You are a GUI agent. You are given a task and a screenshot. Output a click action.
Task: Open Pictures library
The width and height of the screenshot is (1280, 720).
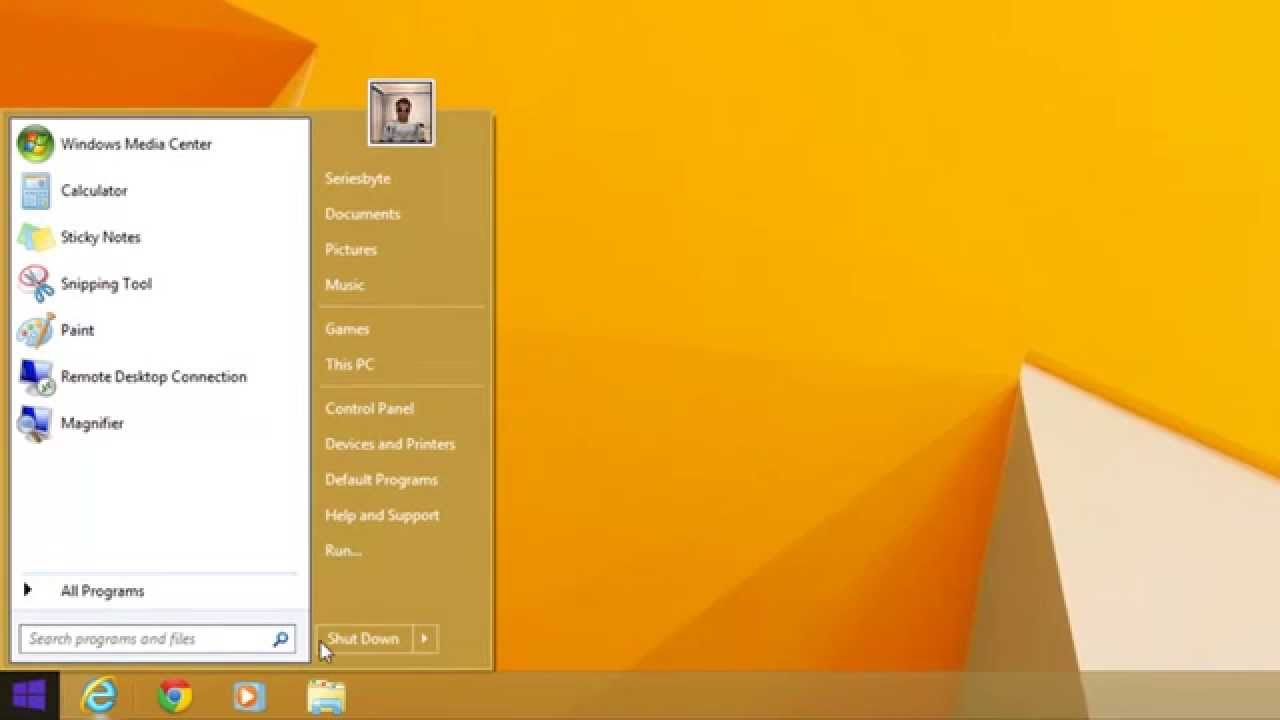(351, 250)
